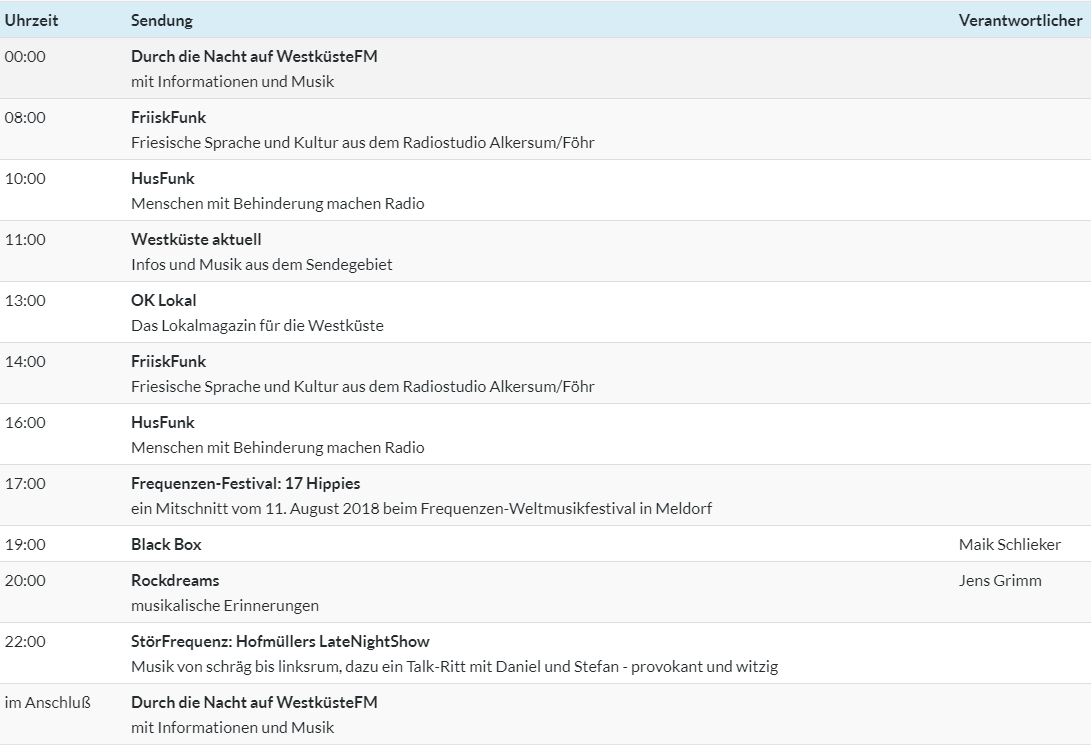Screen dimensions: 1091x745
Task: Select the 00:00 time cell
Action: (25, 56)
